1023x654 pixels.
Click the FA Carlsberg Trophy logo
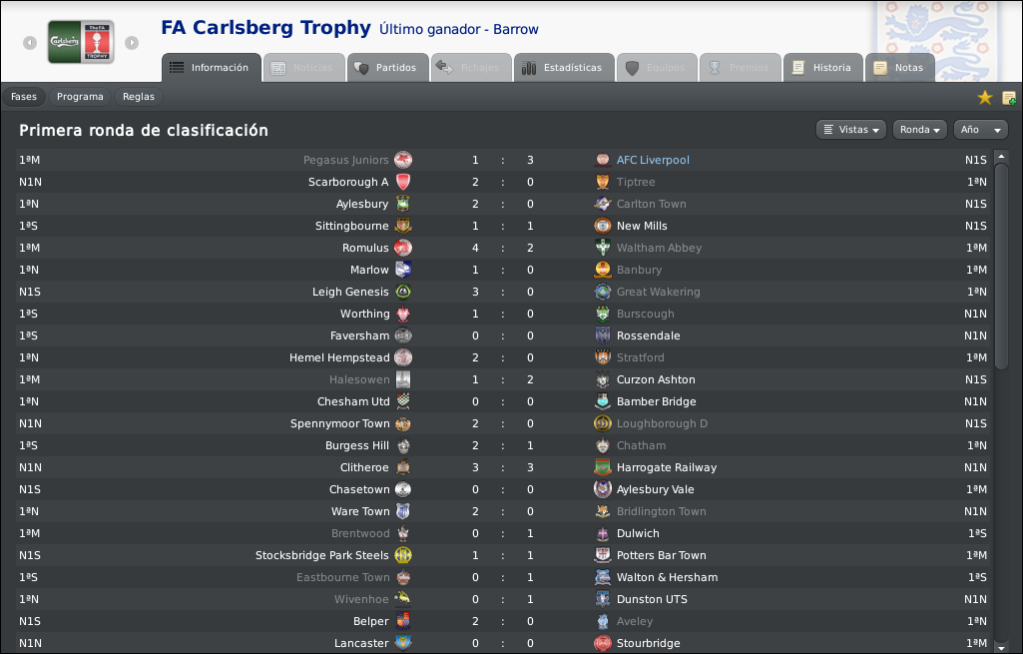[81, 42]
